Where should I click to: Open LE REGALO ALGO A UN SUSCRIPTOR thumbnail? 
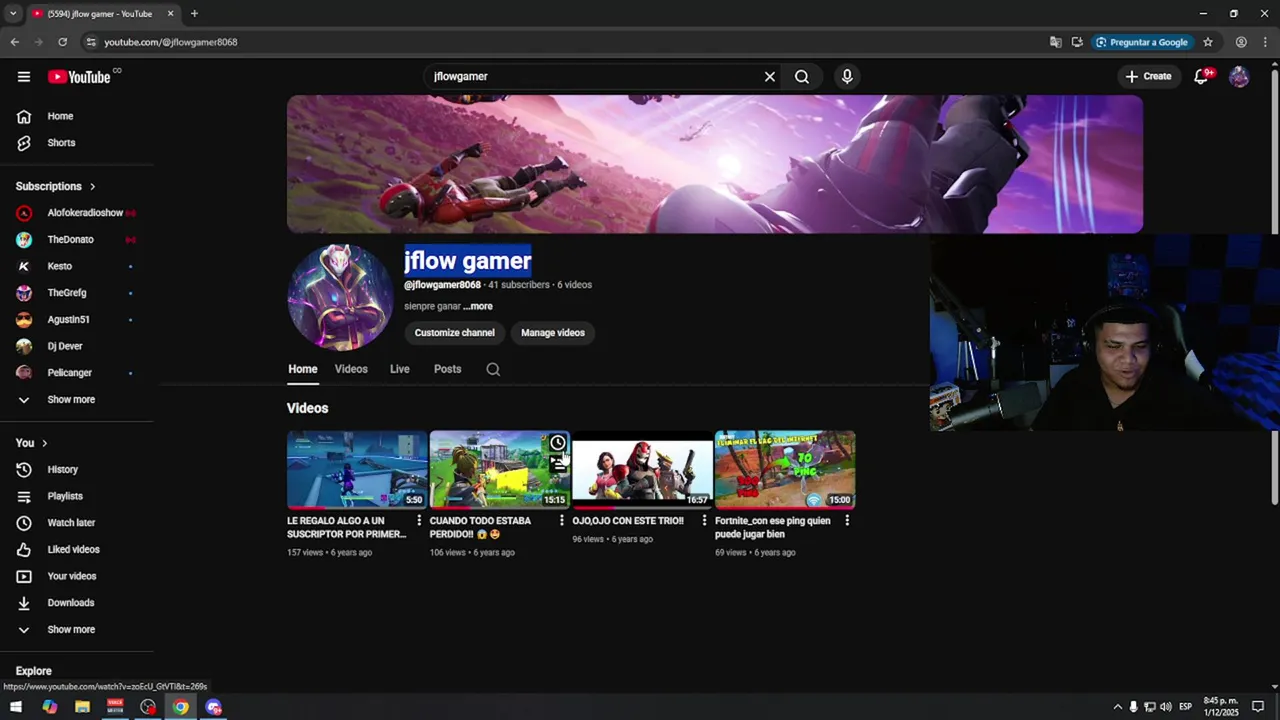[x=357, y=470]
